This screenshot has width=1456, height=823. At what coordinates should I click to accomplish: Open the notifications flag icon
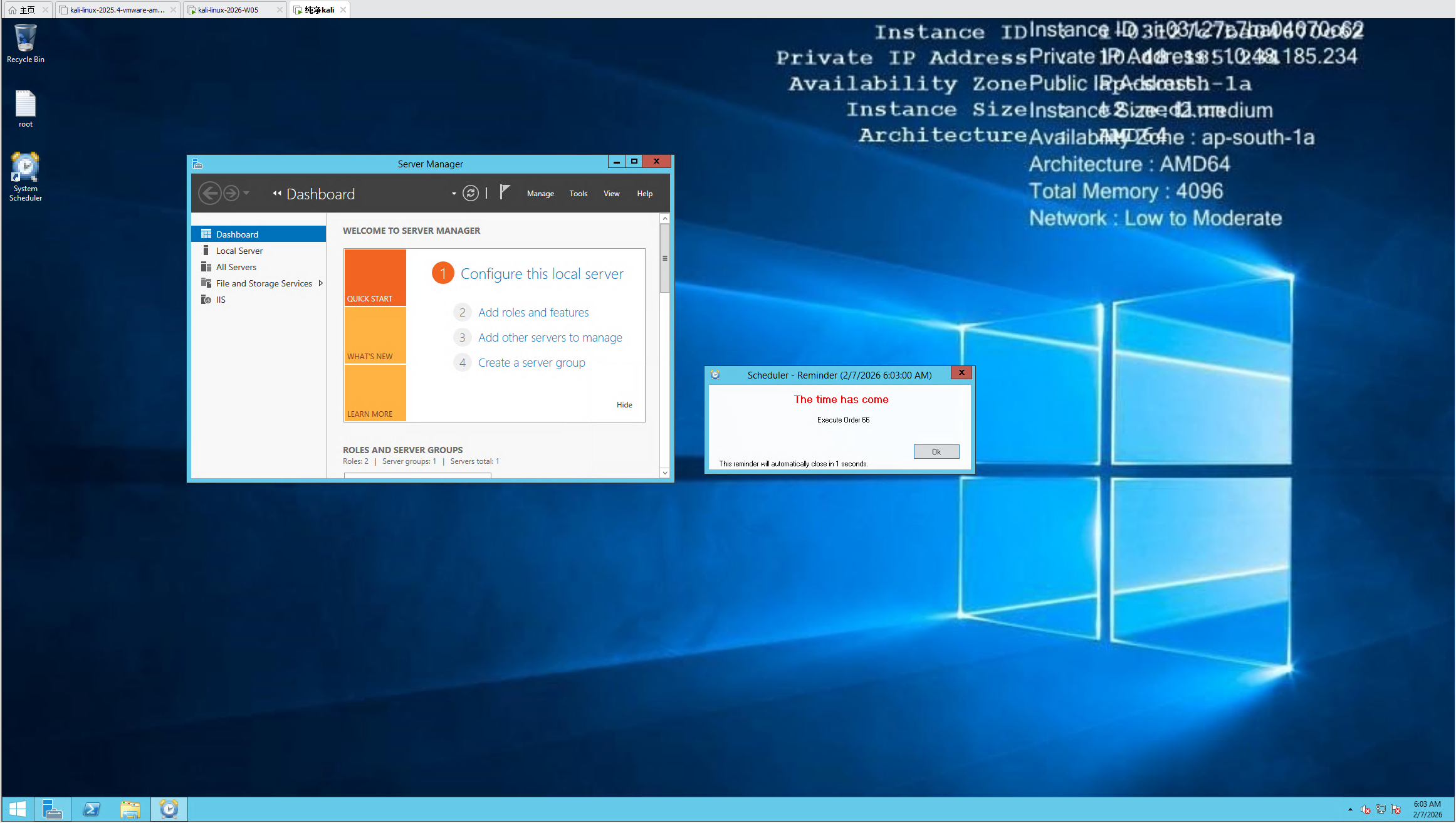click(505, 192)
